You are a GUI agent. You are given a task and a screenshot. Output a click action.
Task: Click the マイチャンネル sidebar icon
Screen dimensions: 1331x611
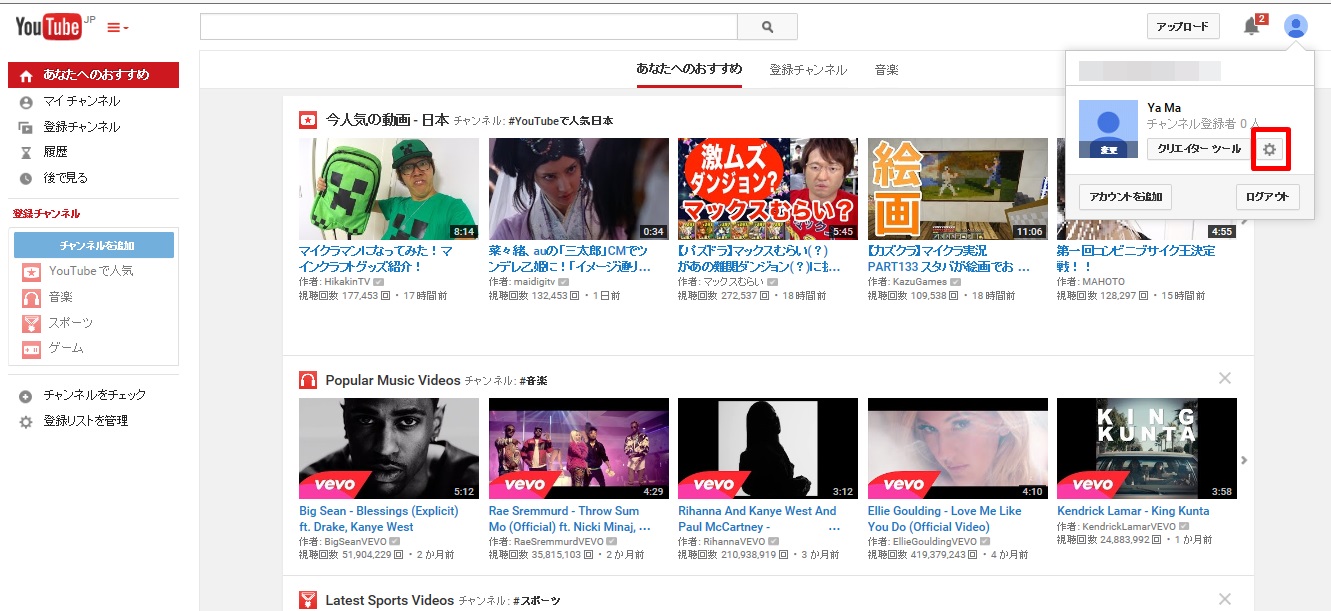point(26,102)
